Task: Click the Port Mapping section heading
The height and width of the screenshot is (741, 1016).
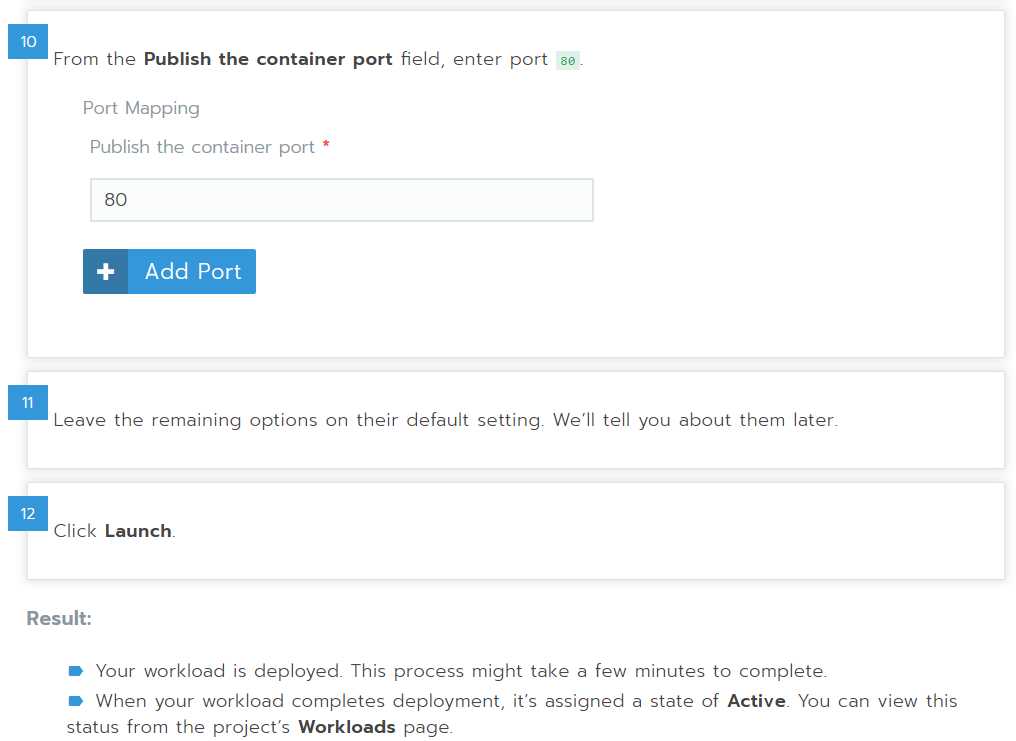Action: tap(141, 108)
